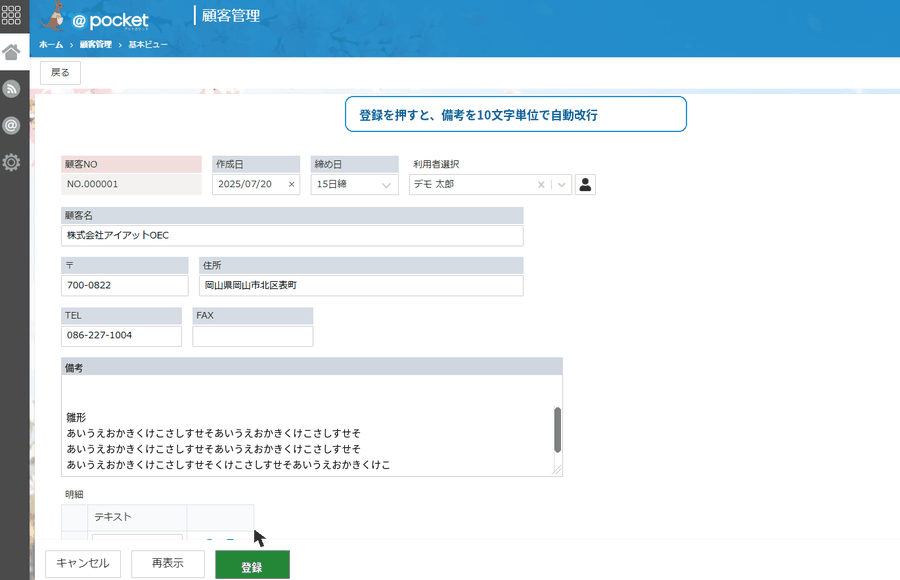Viewport: 900px width, 580px height.
Task: Click the @pocket kangaroo logo
Action: pos(95,18)
